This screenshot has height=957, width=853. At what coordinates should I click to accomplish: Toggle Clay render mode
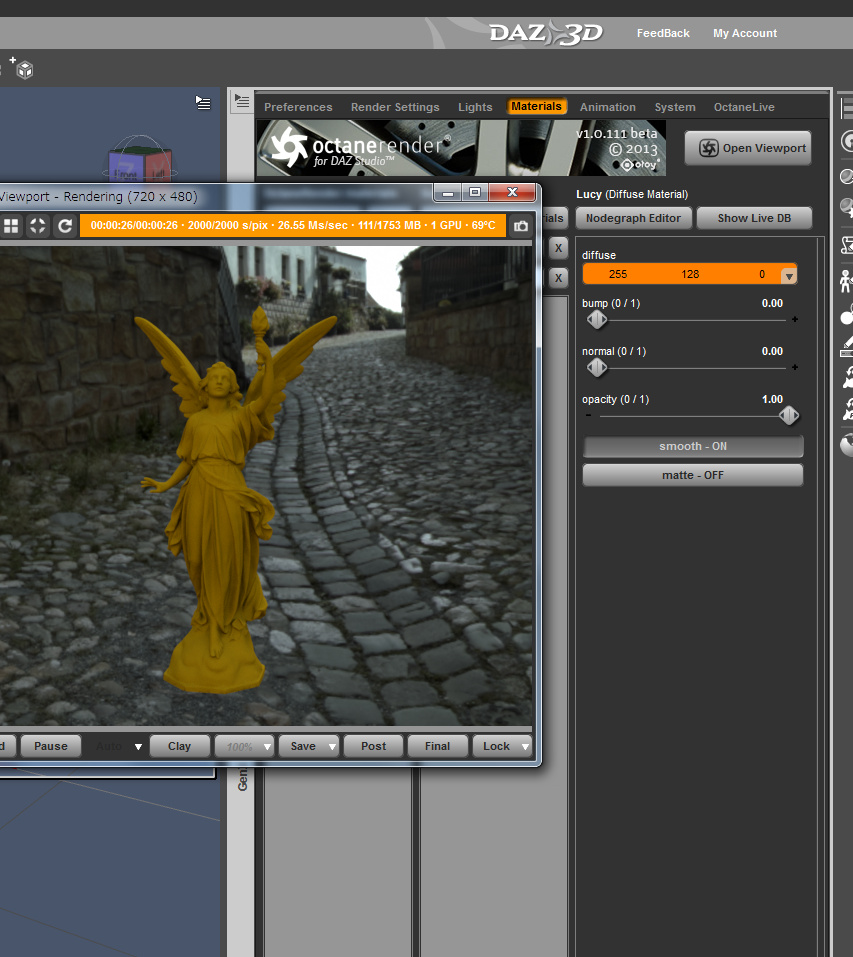coord(179,746)
